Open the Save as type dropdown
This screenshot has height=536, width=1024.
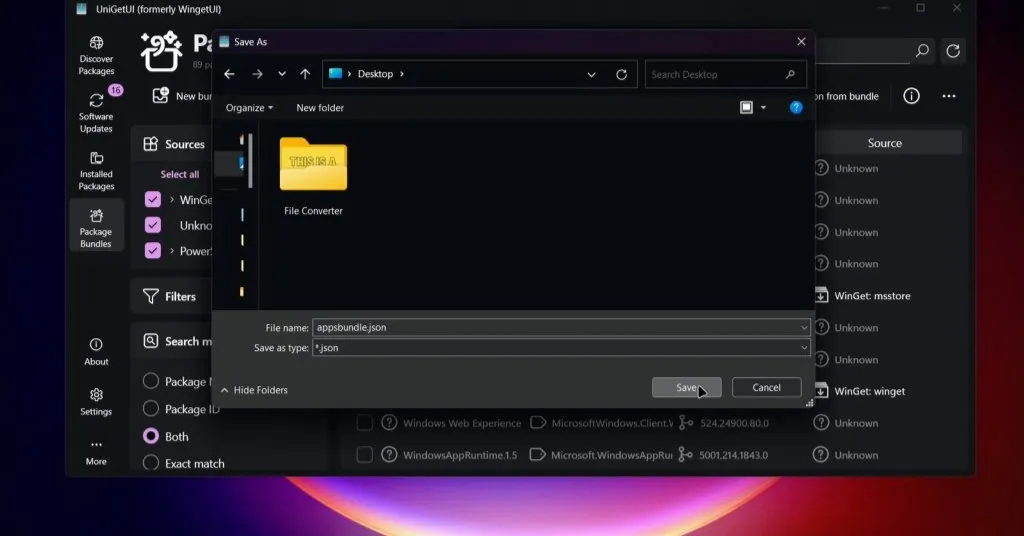click(x=804, y=348)
